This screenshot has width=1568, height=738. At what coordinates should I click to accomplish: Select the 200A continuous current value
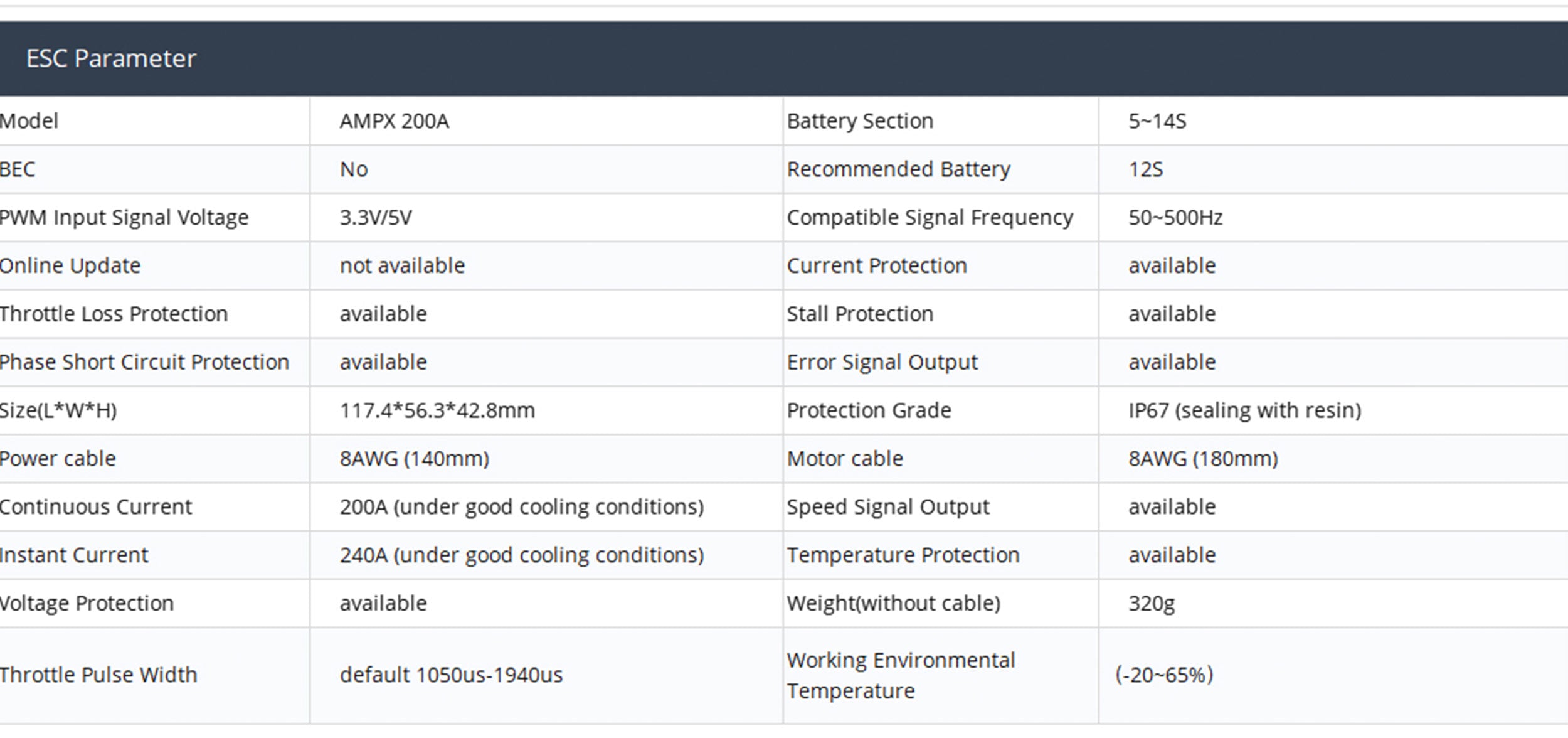click(522, 507)
